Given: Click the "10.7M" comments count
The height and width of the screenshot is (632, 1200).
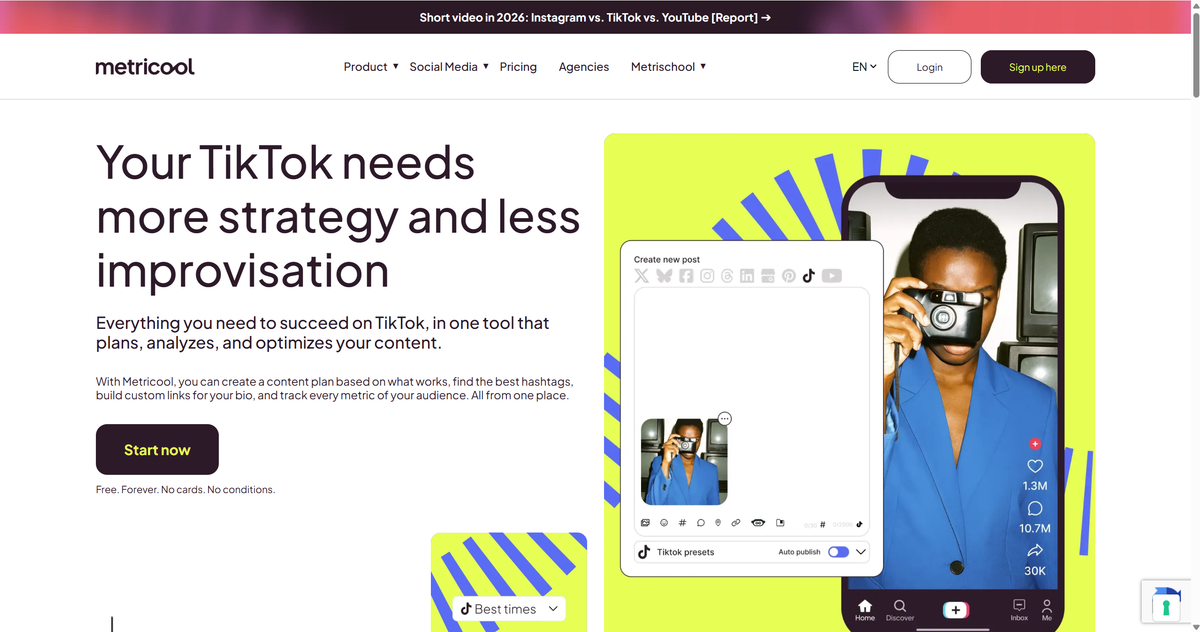Looking at the screenshot, I should tap(1035, 528).
